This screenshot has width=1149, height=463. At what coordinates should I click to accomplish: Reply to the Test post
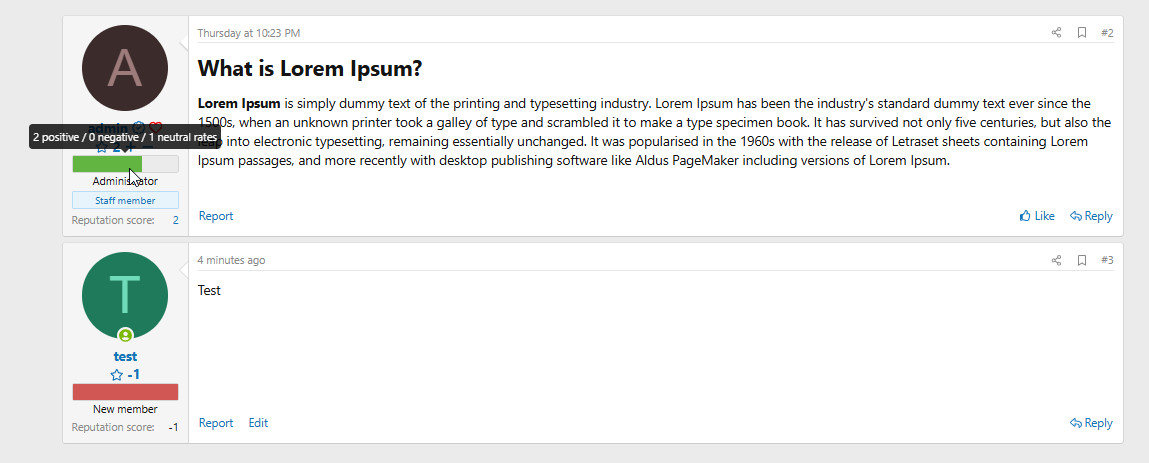click(1091, 423)
